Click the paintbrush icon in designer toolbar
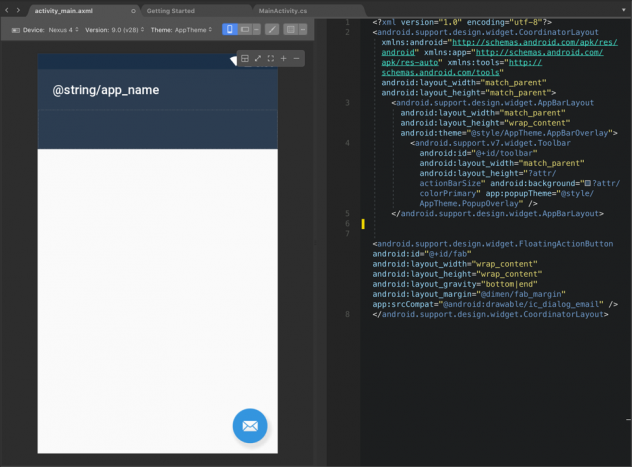The height and width of the screenshot is (467, 632). click(x=271, y=30)
